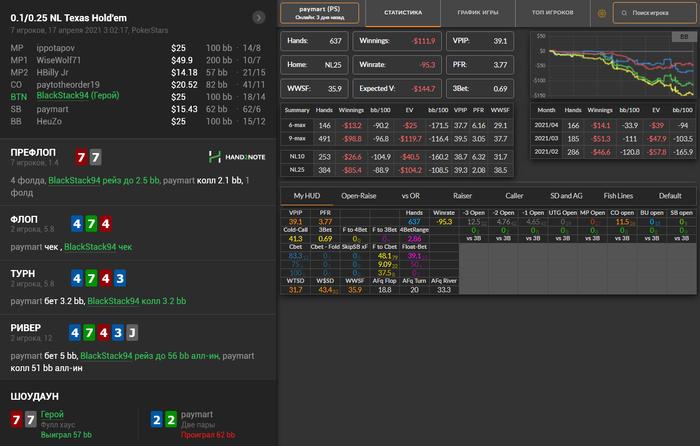The width and height of the screenshot is (700, 446).
Task: Click the next hand arrow button
Action: point(258,17)
